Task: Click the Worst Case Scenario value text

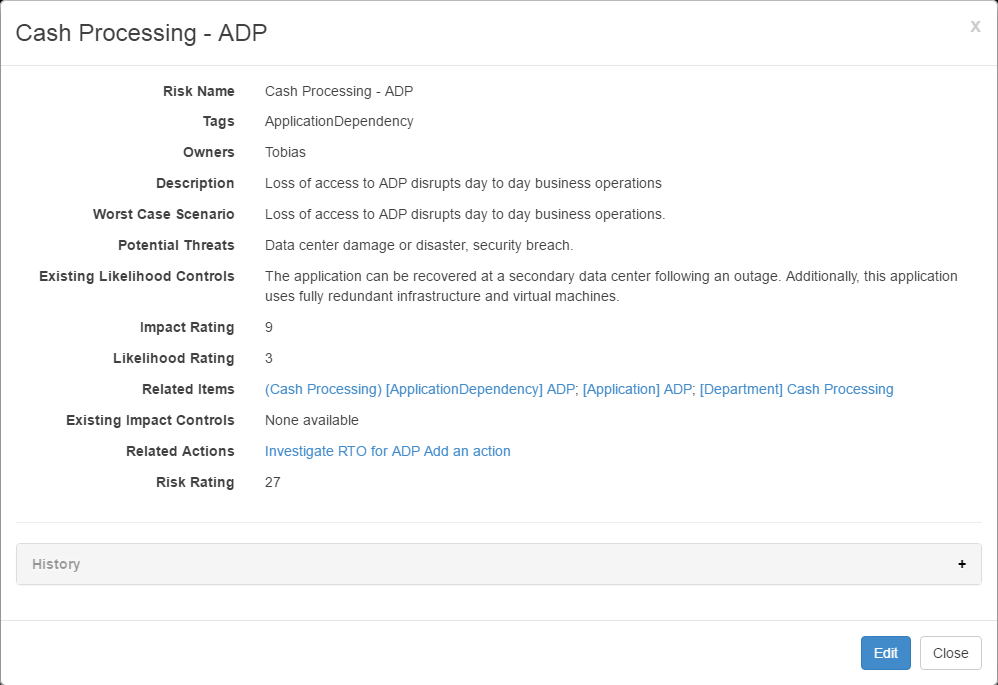Action: pos(465,215)
